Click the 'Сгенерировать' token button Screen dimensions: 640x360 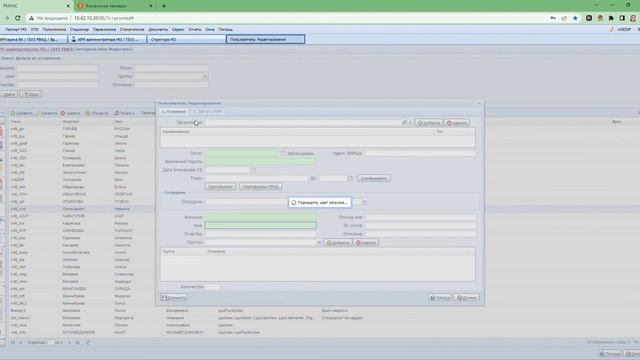(373, 178)
